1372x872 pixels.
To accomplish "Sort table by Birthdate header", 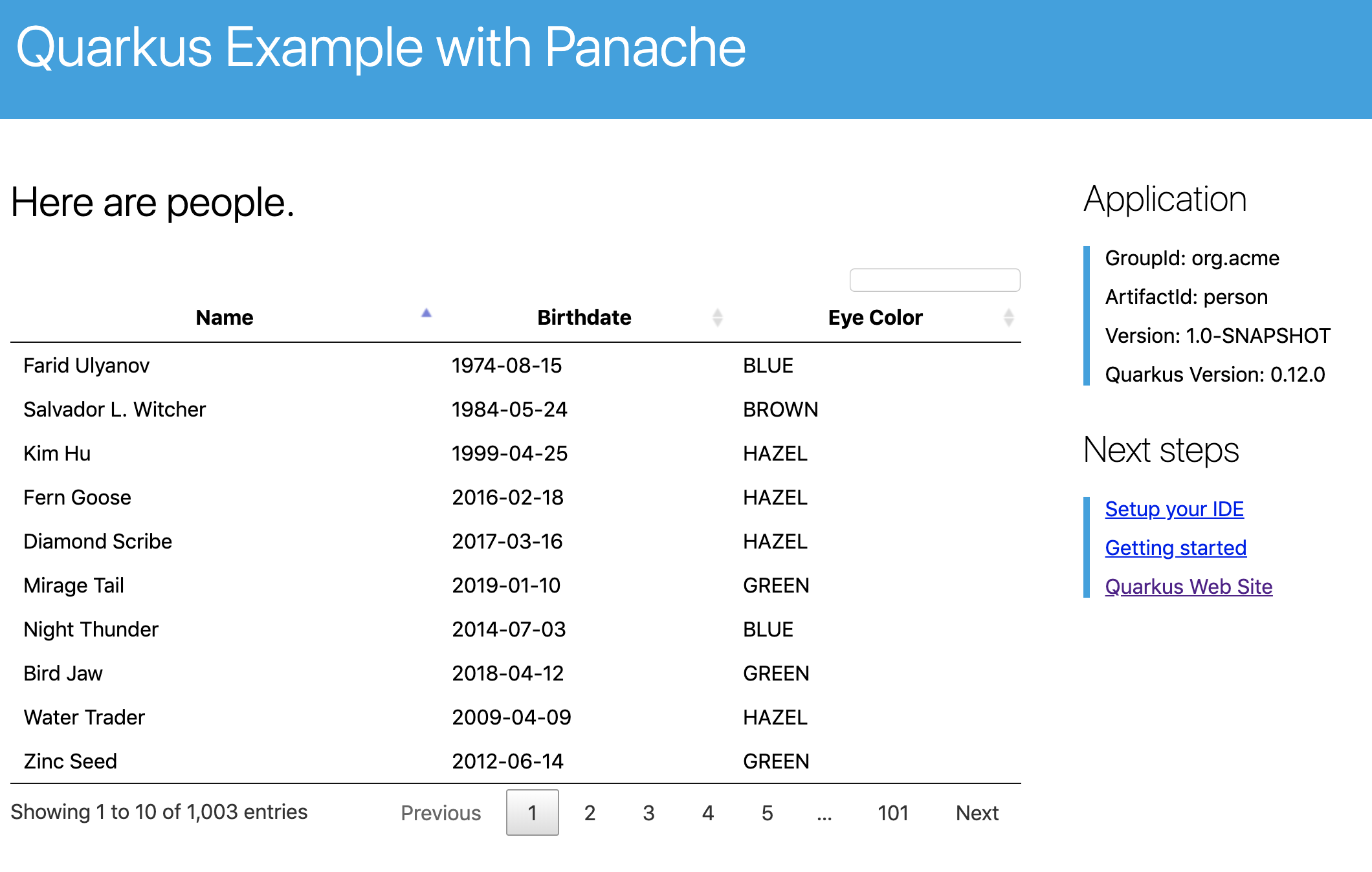I will pos(584,318).
